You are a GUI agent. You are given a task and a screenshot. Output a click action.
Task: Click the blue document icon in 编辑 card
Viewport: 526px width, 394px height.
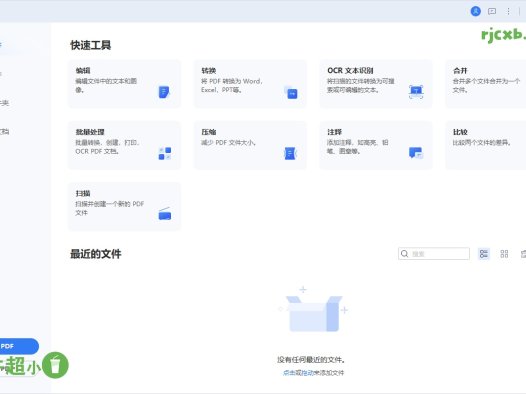(164, 92)
